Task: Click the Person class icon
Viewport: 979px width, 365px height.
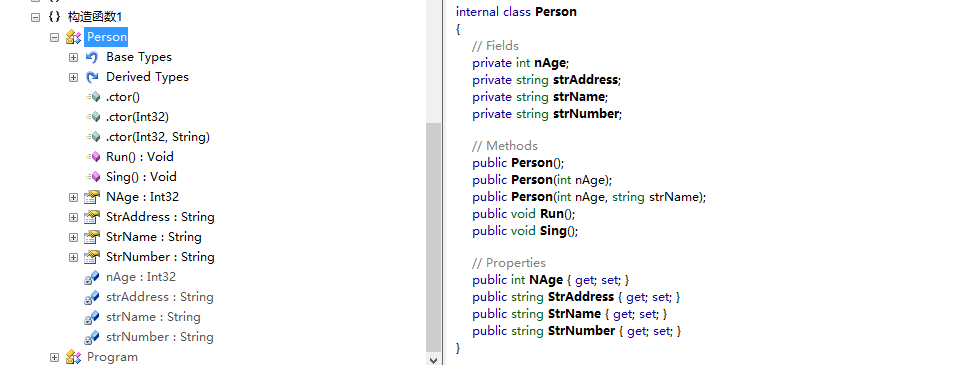Action: [74, 37]
